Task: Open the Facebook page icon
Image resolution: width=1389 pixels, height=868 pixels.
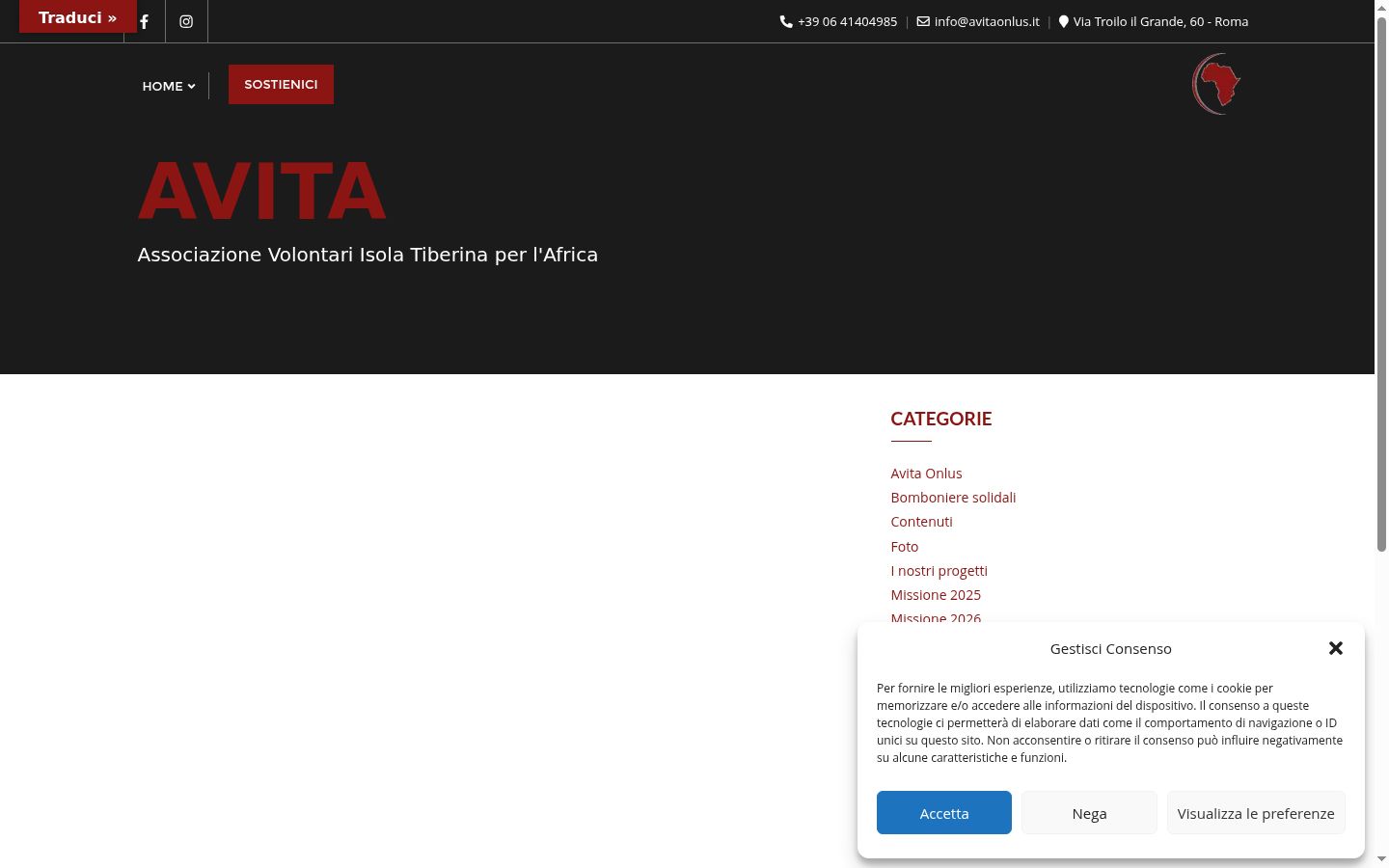Action: 144,21
